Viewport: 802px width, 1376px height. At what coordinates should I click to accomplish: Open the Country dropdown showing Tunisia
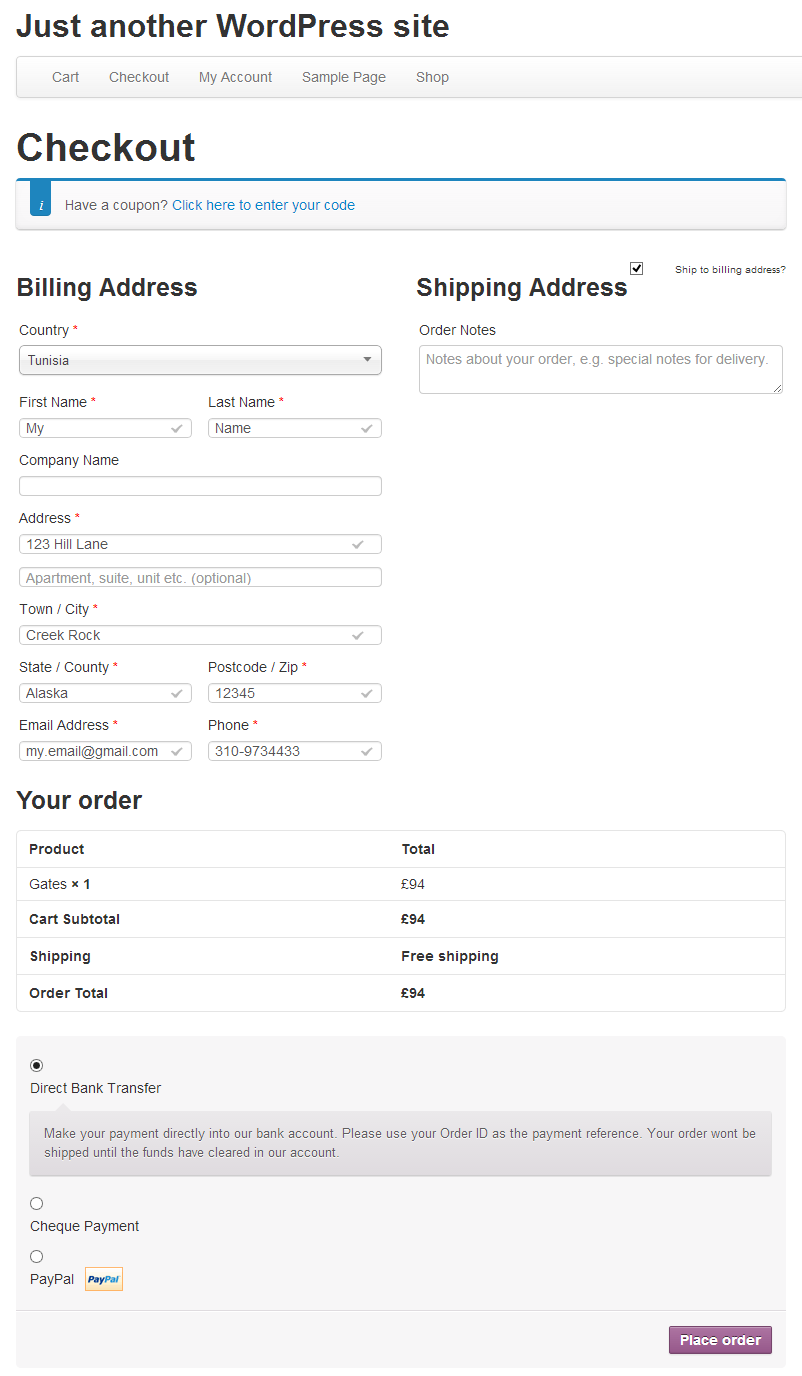(200, 360)
